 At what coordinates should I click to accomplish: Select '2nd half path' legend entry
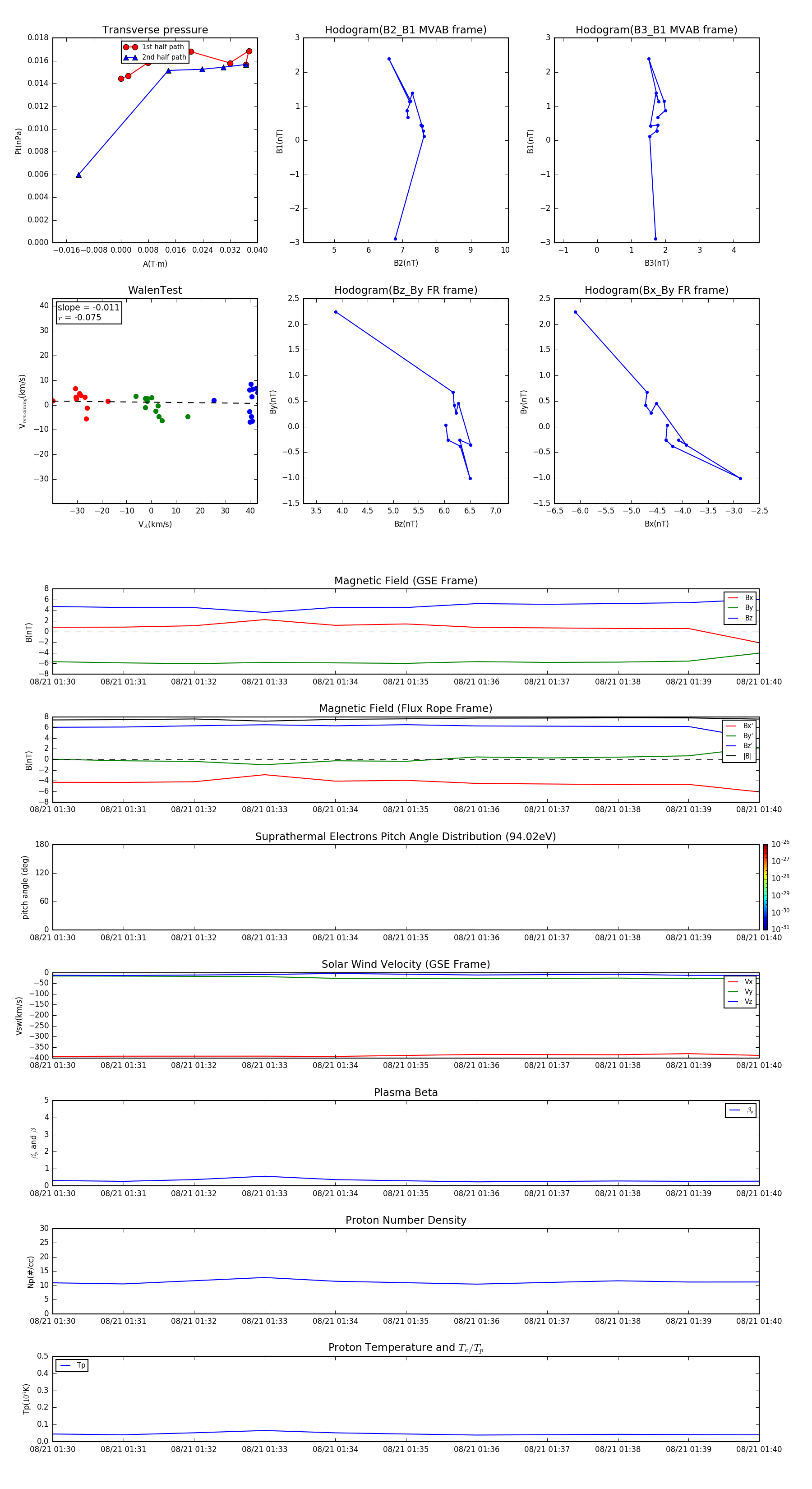pyautogui.click(x=154, y=57)
